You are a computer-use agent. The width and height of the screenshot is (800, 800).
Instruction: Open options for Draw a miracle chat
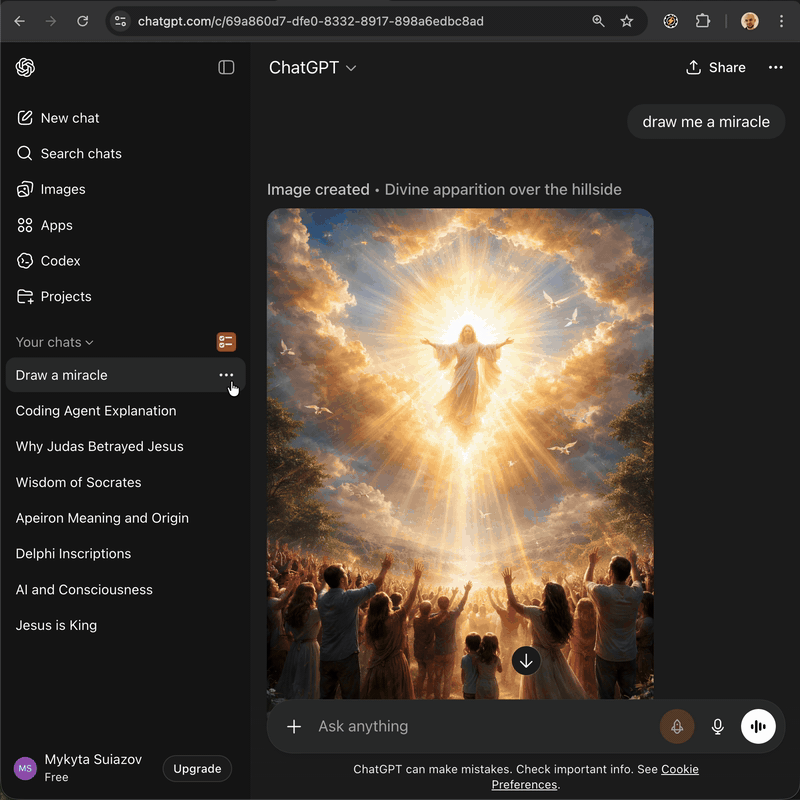(226, 374)
